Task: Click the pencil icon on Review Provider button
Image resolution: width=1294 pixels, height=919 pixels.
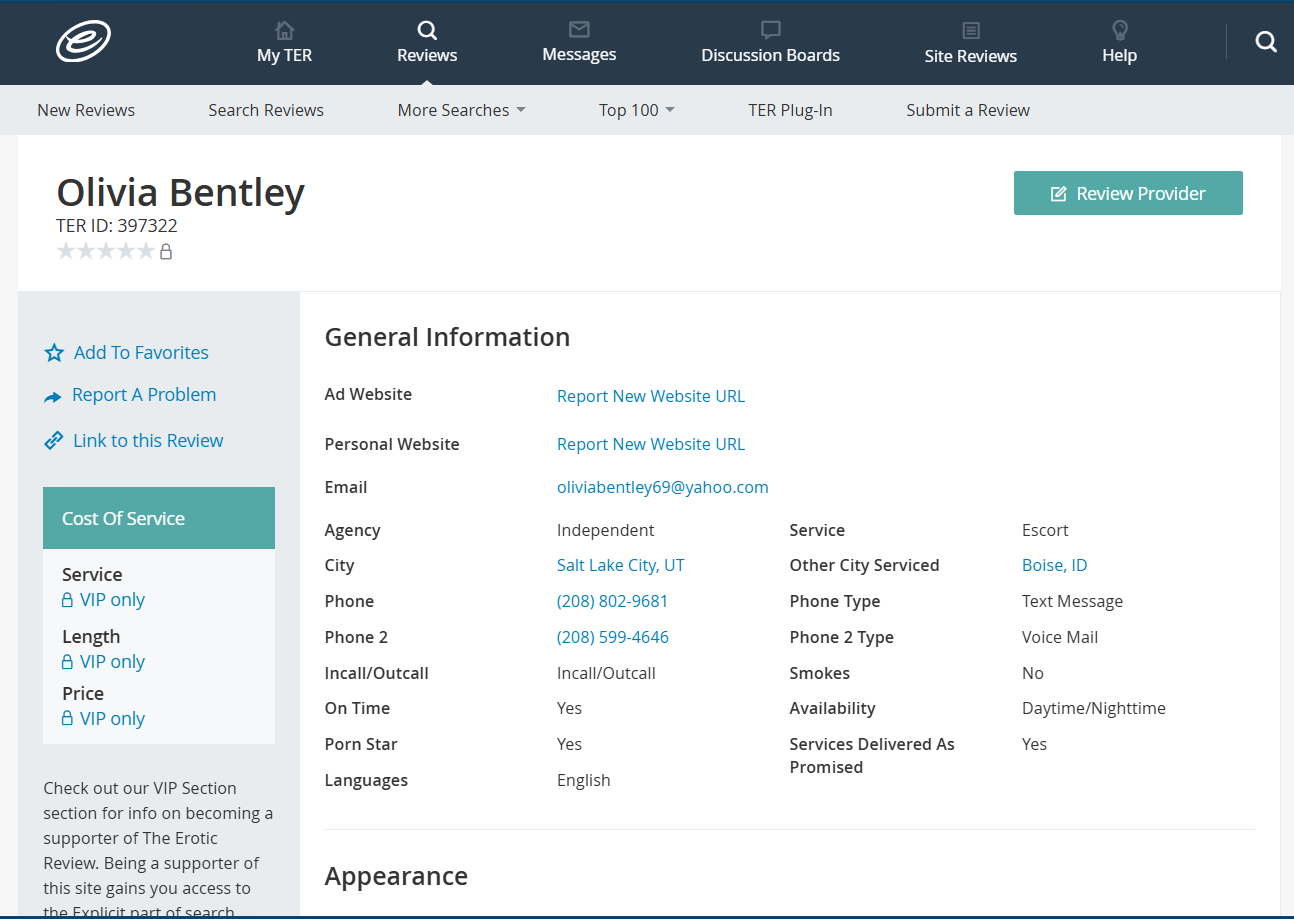Action: [x=1058, y=194]
